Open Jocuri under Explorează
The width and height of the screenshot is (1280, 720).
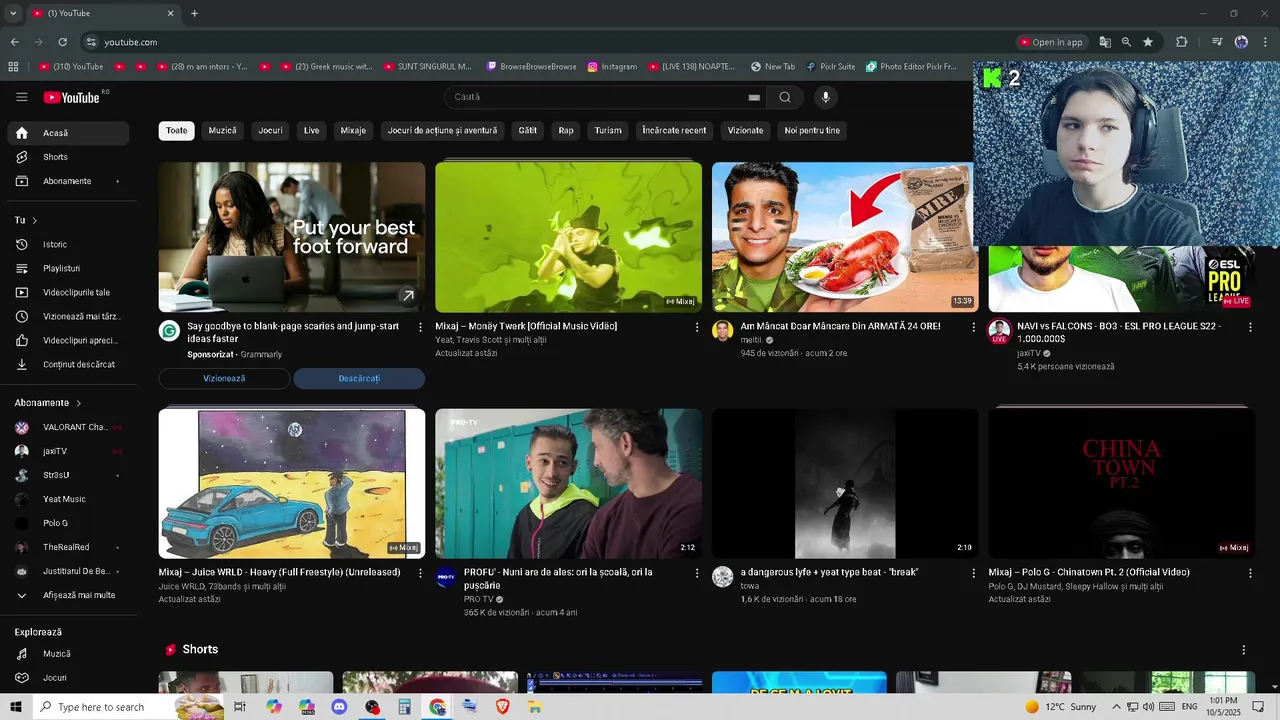click(68, 678)
